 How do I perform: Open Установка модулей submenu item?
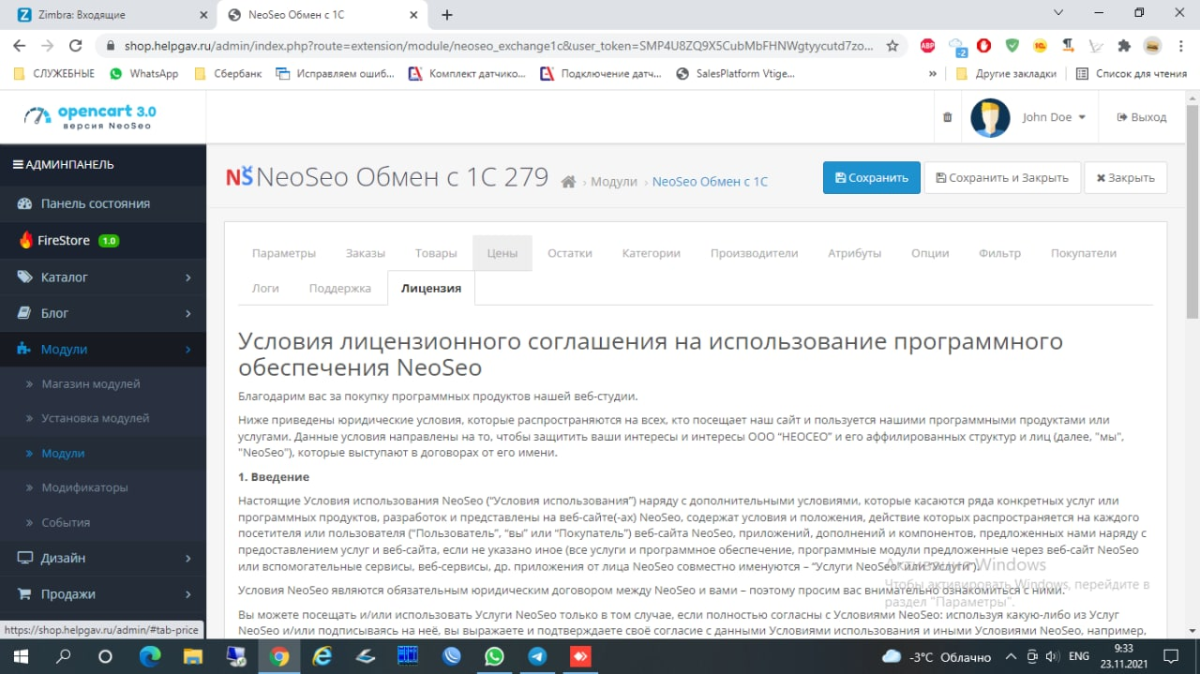[x=95, y=418]
